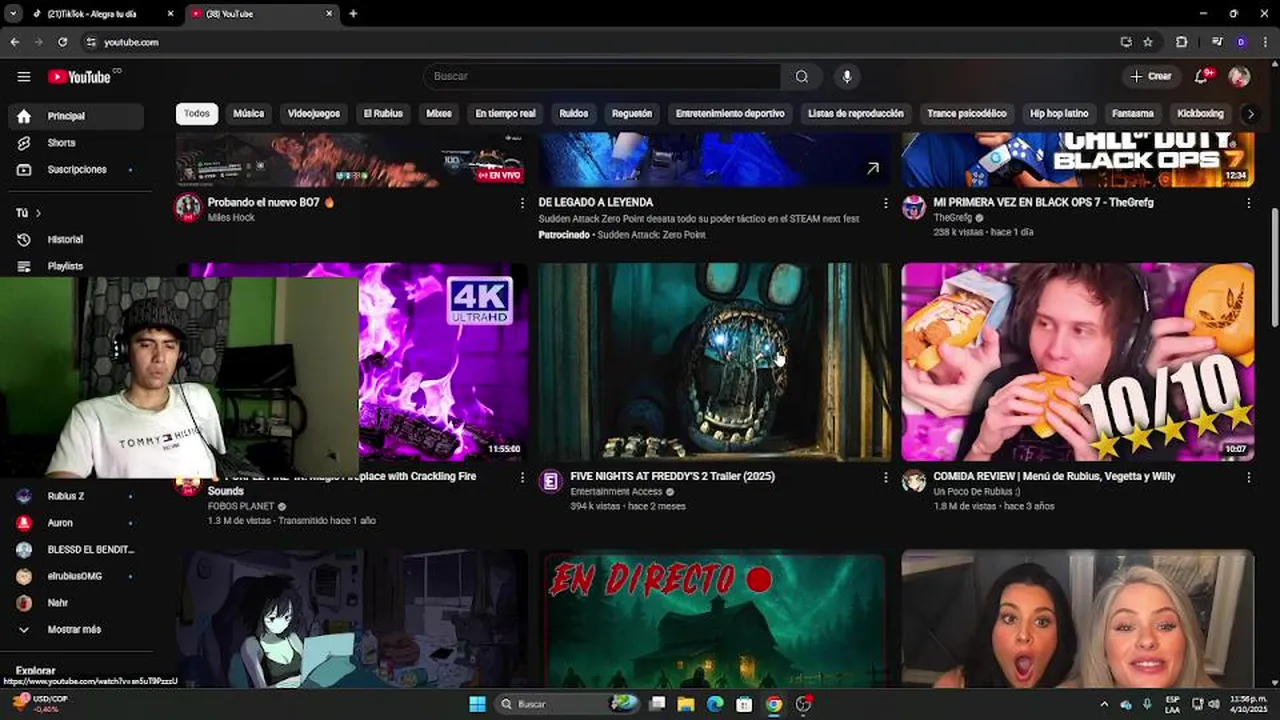Open Shorts in the sidebar
The height and width of the screenshot is (720, 1280).
pyautogui.click(x=76, y=143)
